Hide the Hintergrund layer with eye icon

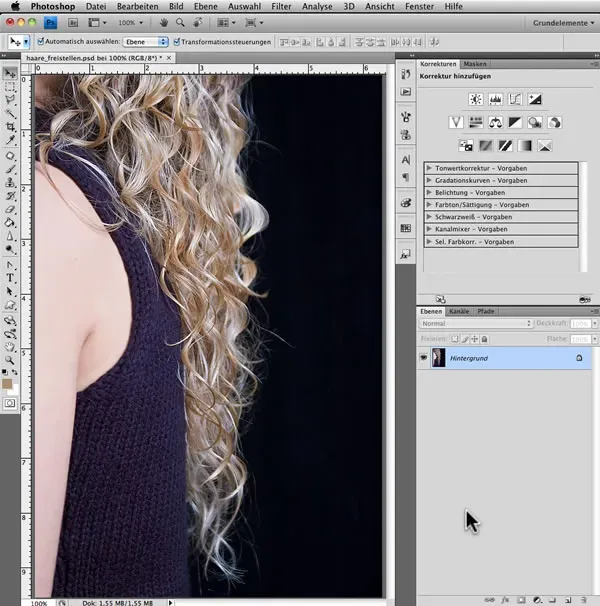click(x=423, y=357)
